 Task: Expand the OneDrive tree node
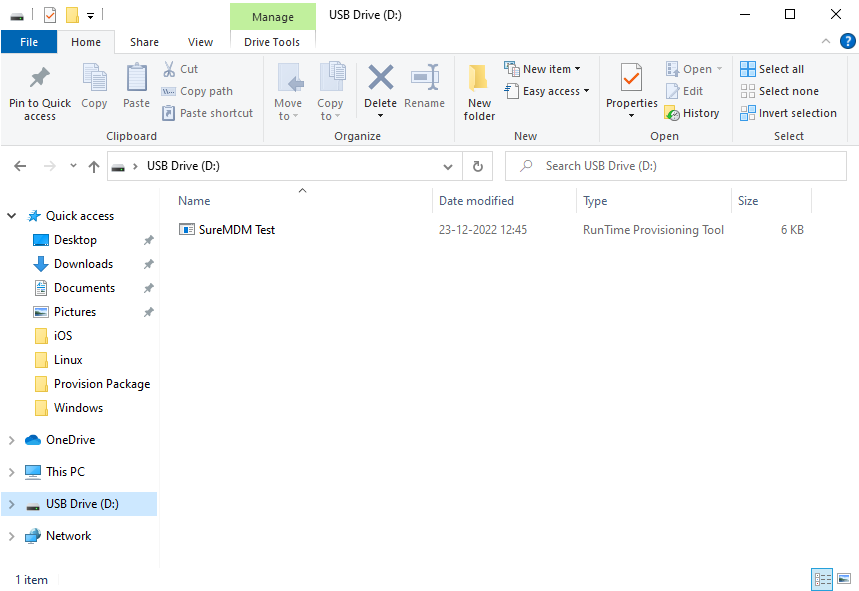click(12, 440)
